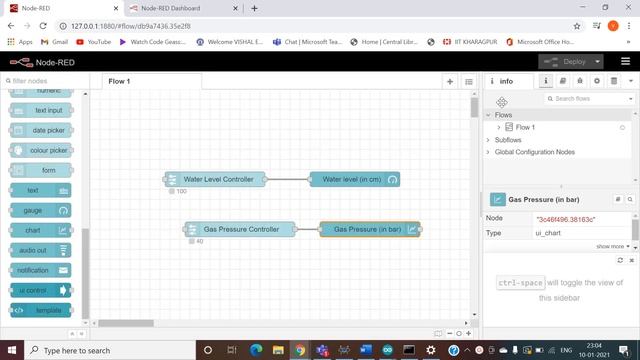The image size is (640, 360).
Task: Click the filter nodes search box
Action: click(45, 81)
